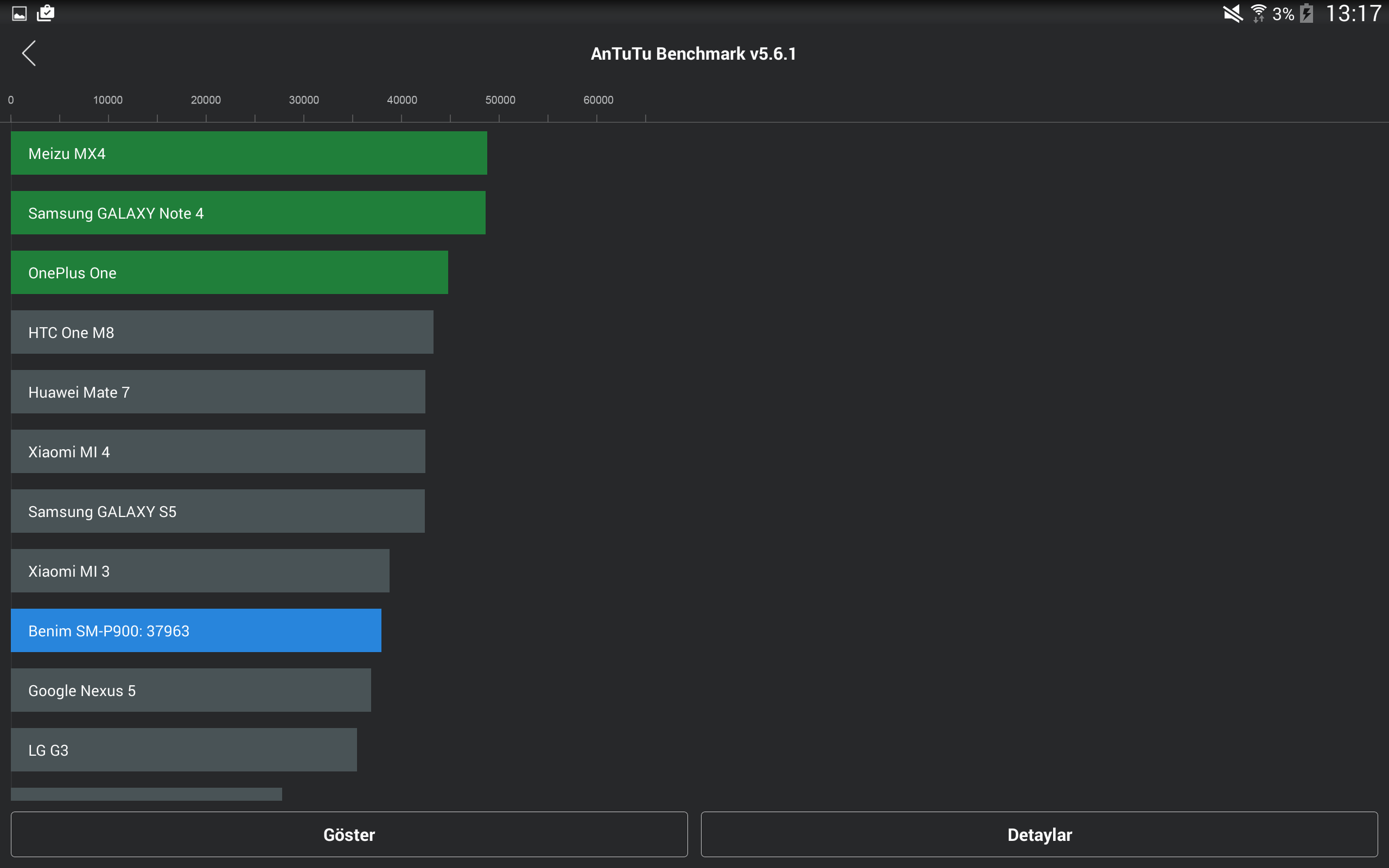Choose the Huawei Mate 7 bar
1389x868 pixels.
pyautogui.click(x=218, y=392)
